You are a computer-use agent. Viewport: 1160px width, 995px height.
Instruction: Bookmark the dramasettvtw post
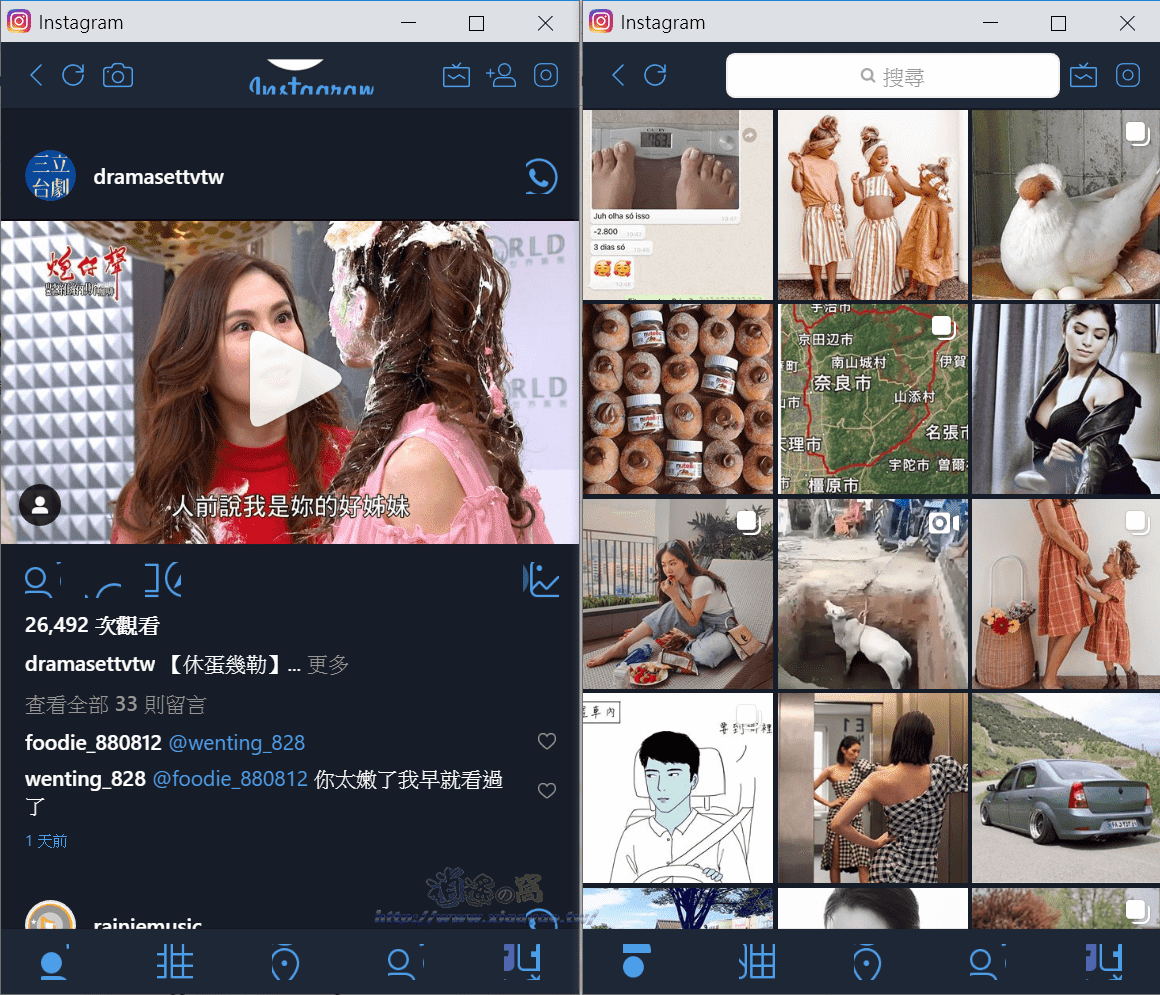(541, 580)
